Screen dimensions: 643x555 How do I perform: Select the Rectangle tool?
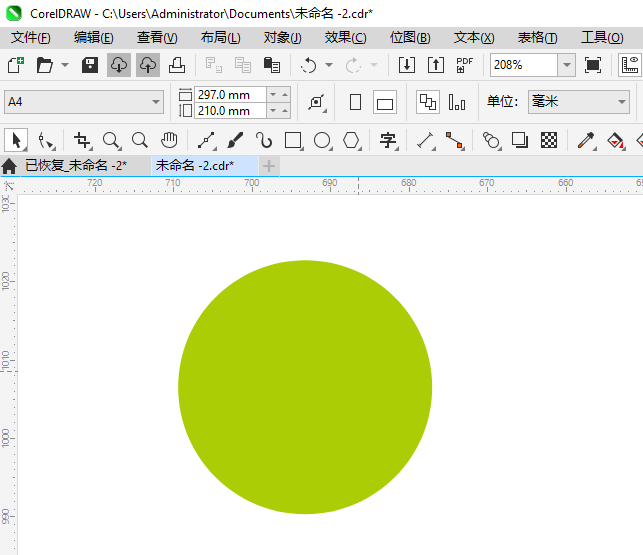tap(293, 140)
